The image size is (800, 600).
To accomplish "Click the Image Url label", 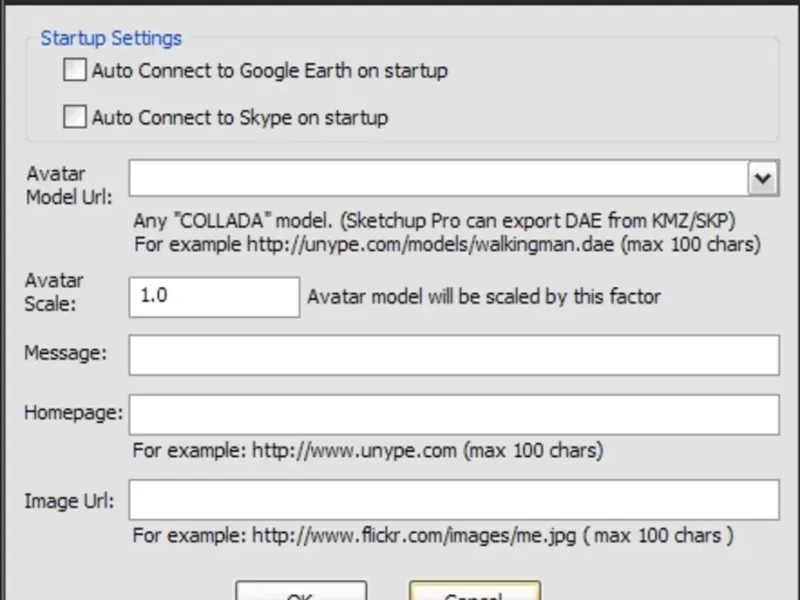I will pyautogui.click(x=69, y=499).
